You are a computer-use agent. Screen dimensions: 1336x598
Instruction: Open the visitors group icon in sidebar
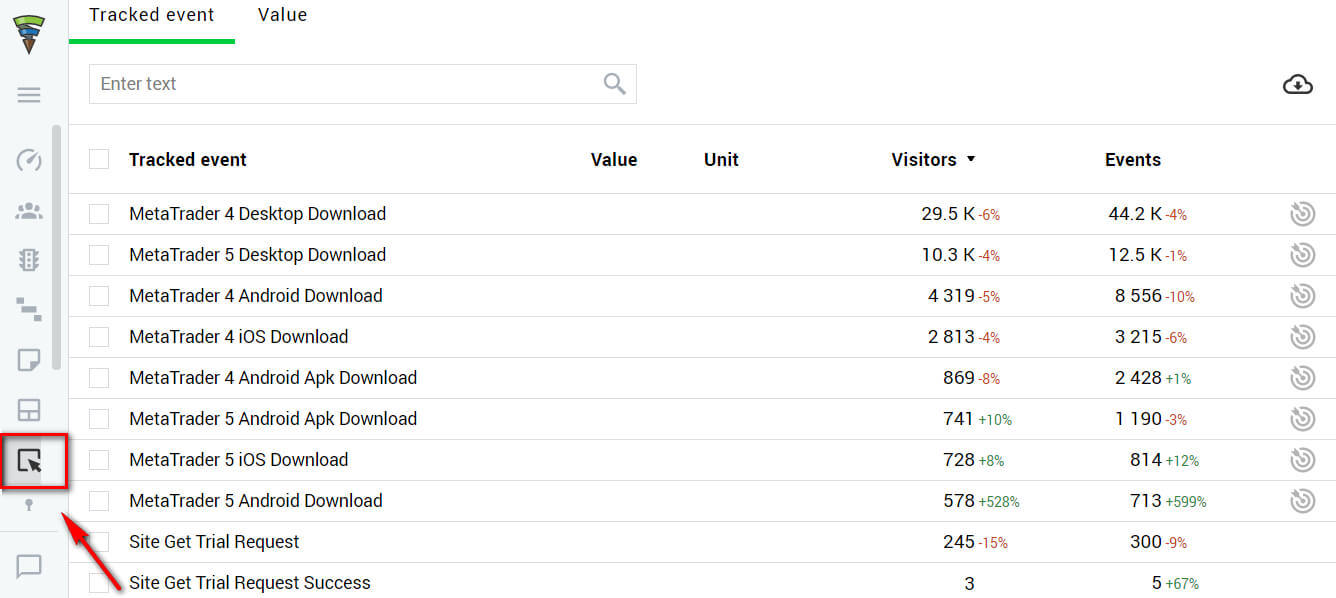click(29, 211)
